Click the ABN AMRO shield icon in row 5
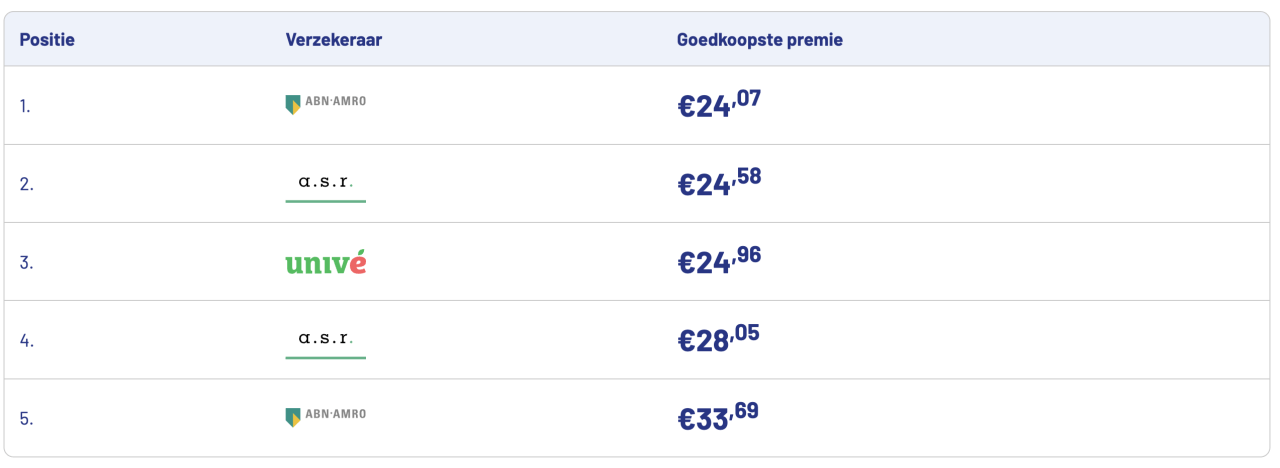The height and width of the screenshot is (468, 1280). [292, 417]
